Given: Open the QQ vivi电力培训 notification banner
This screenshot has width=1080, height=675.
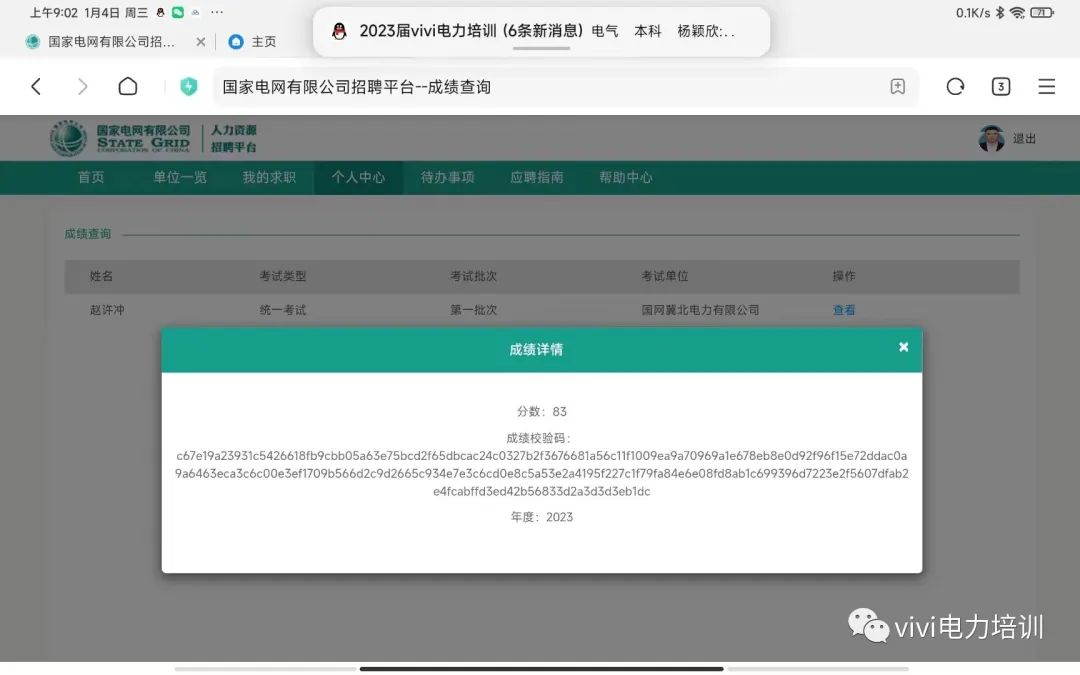Looking at the screenshot, I should point(541,31).
